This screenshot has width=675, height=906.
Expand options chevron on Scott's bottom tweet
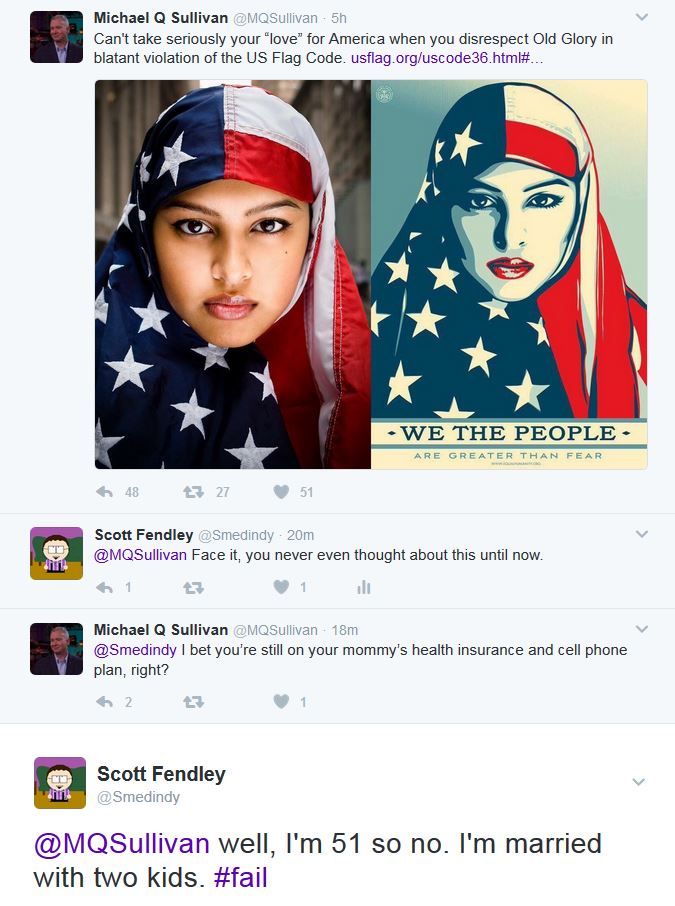(x=639, y=782)
